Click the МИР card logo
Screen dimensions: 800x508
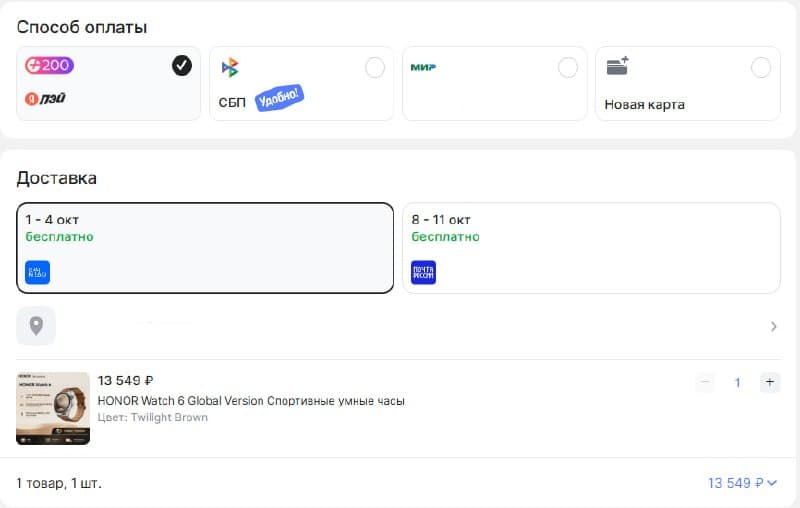click(x=423, y=67)
